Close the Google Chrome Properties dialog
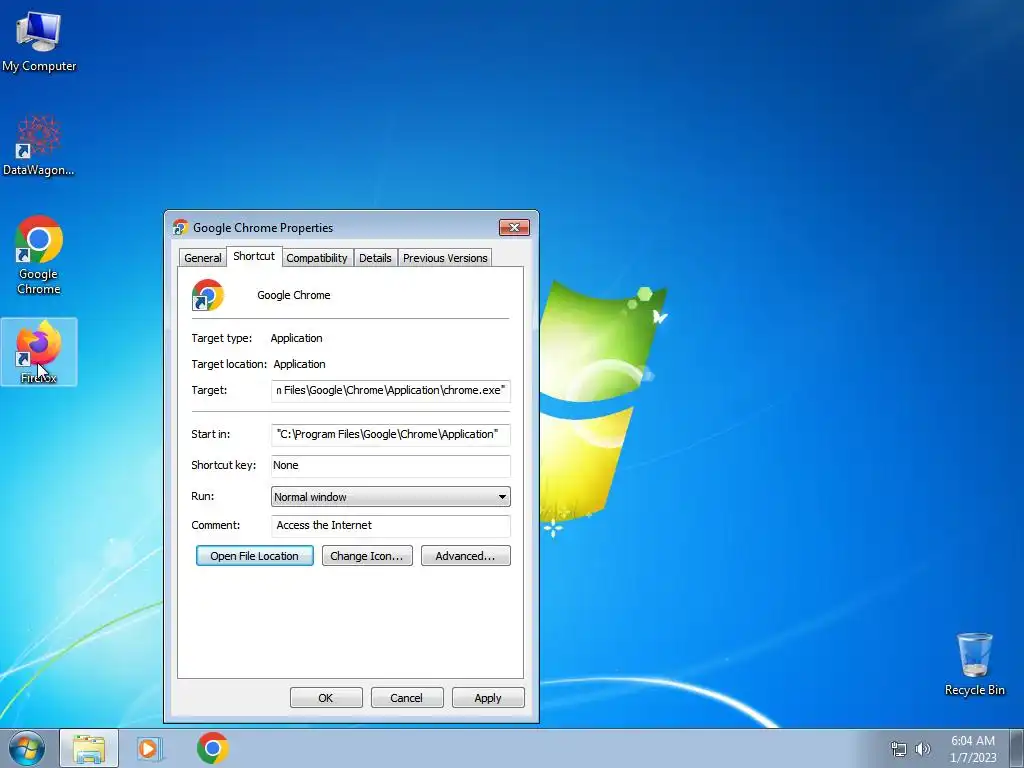This screenshot has height=768, width=1024. [x=514, y=227]
